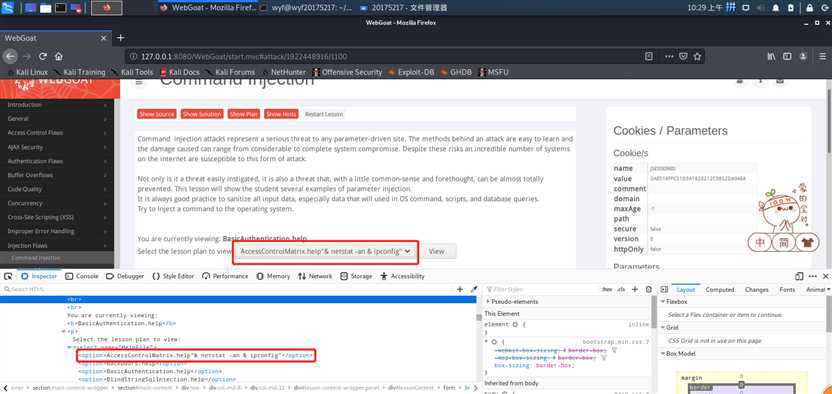
Task: Expand Access Control Flaws sidebar item
Action: click(x=57, y=133)
